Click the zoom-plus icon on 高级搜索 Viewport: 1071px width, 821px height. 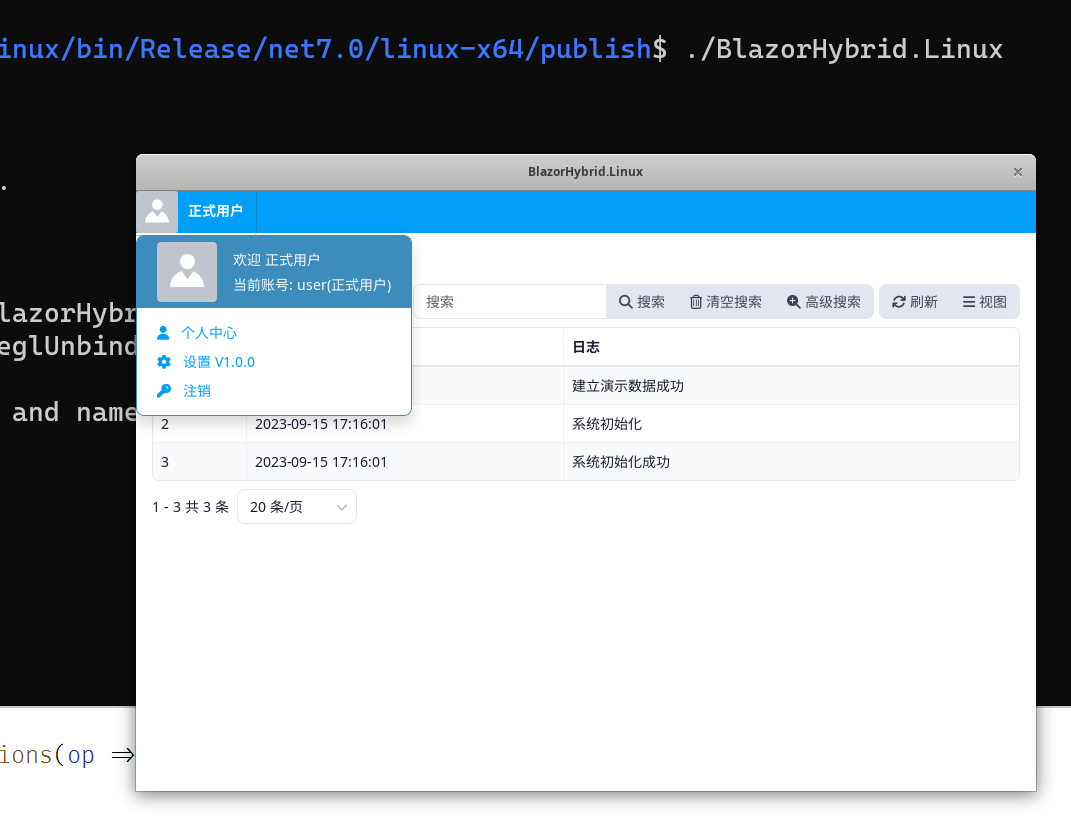(793, 302)
